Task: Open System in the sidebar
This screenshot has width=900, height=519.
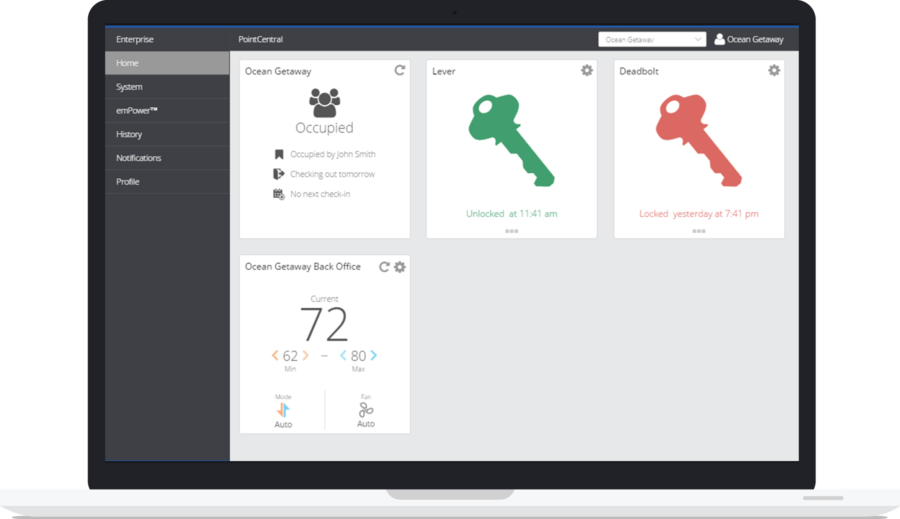Action: click(x=167, y=87)
